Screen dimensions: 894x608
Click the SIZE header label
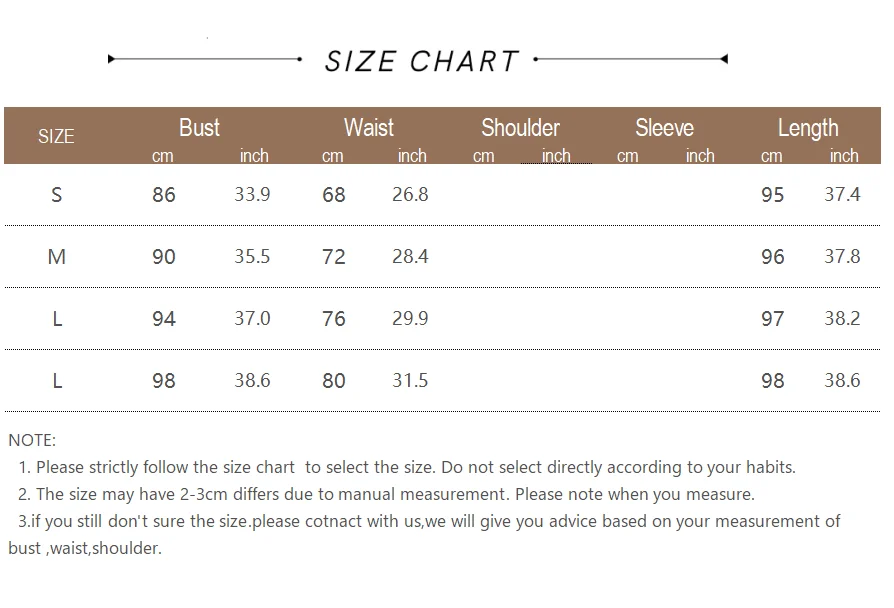[56, 136]
